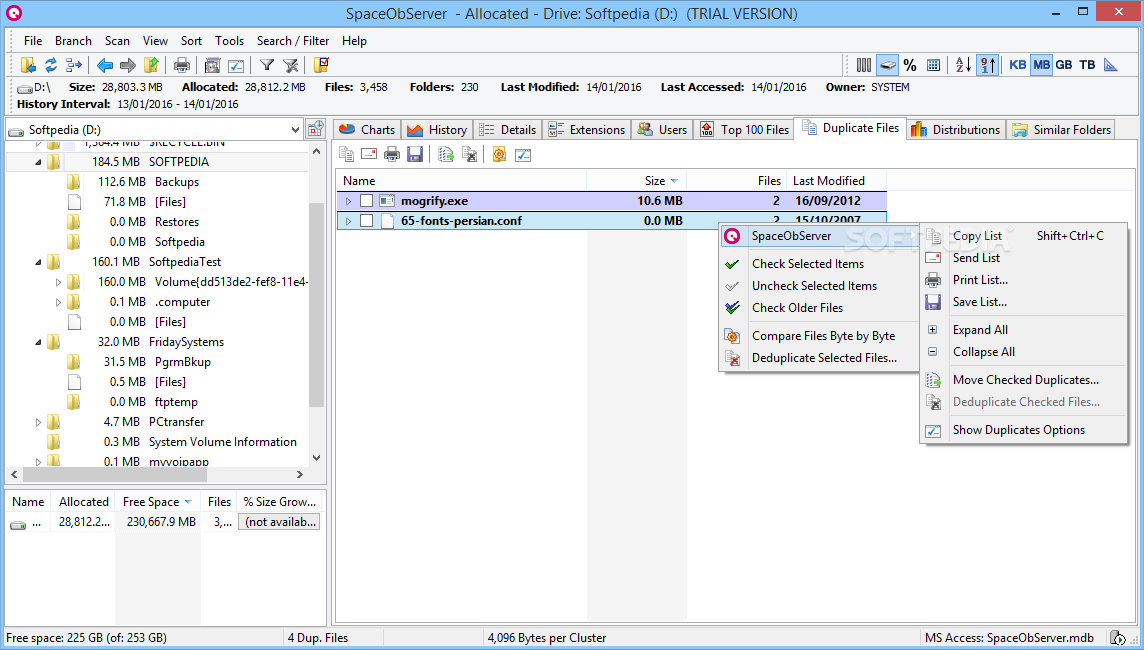
Task: Expand the 65-fonts-persian.conf duplicate group
Action: (x=348, y=220)
